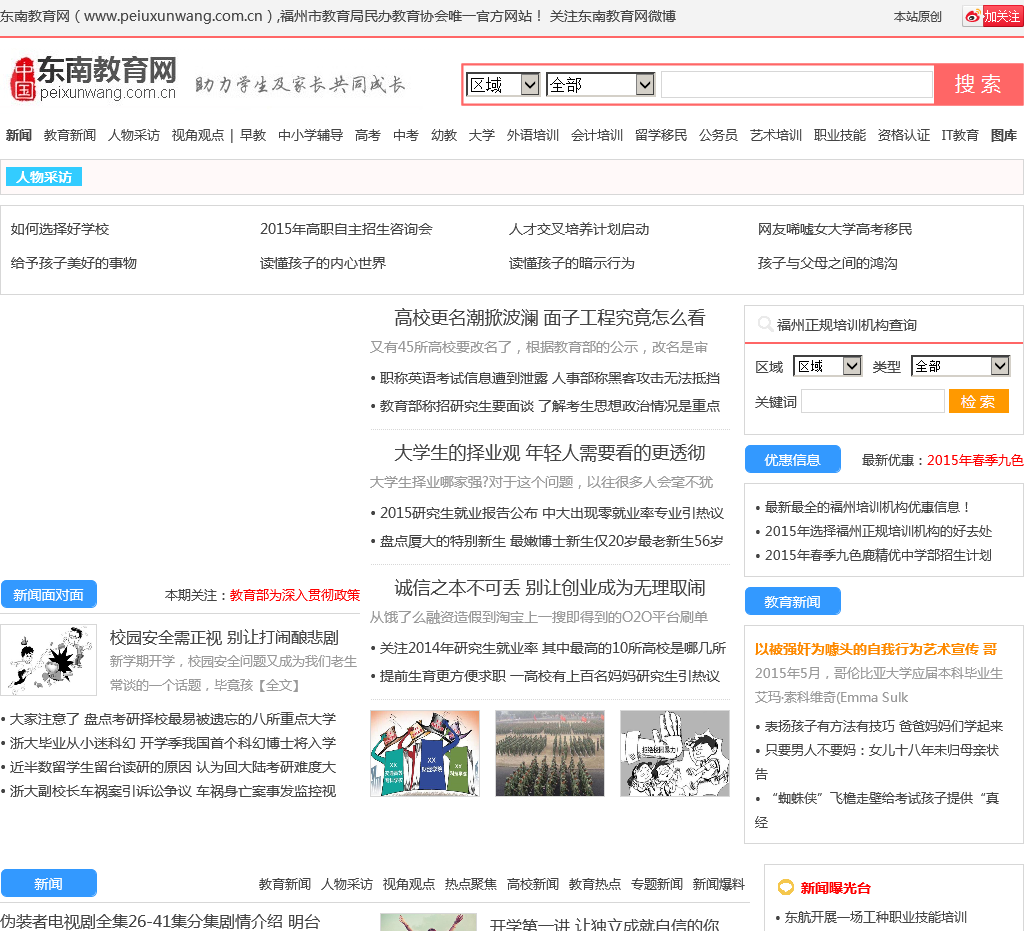Click the Weibo 加关注 follow icon

pyautogui.click(x=993, y=16)
